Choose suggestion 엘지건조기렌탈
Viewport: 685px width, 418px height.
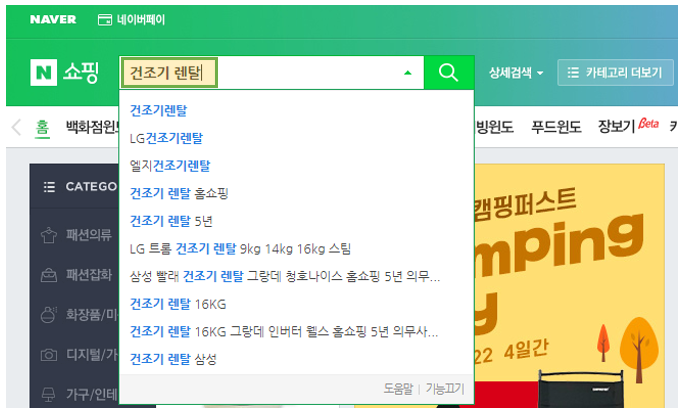click(170, 166)
